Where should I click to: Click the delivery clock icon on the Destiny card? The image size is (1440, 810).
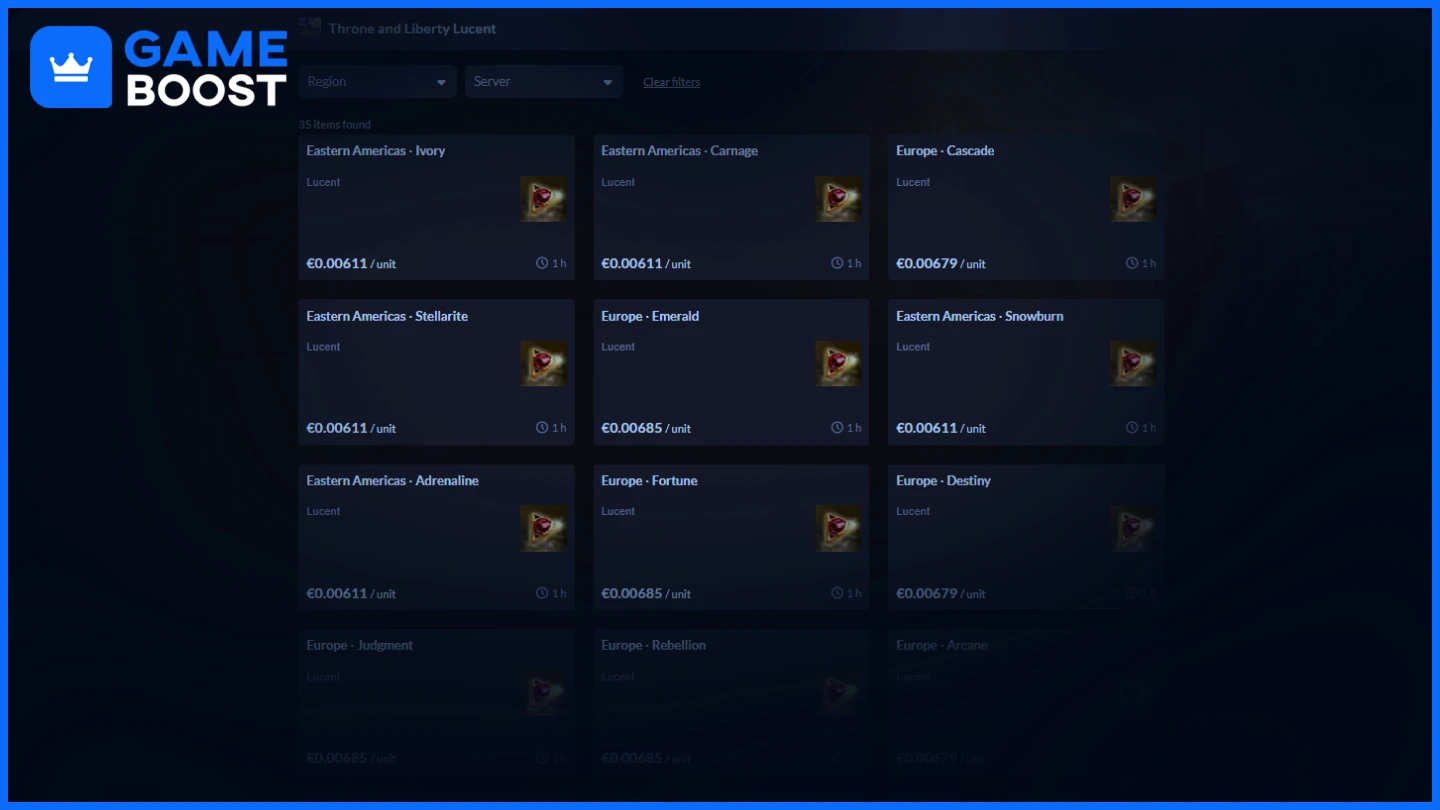coord(1132,593)
